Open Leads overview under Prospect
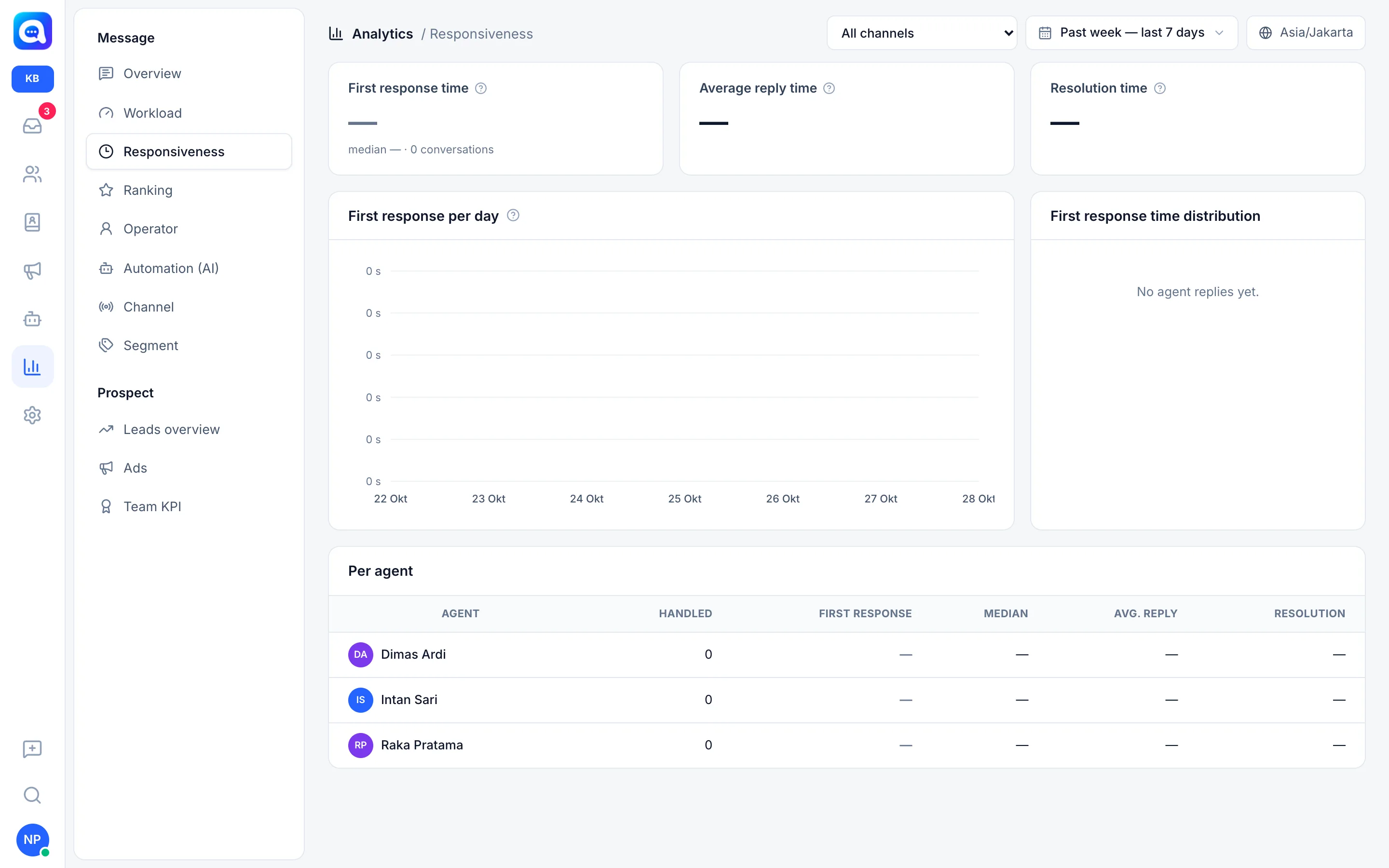Viewport: 1389px width, 868px height. (189, 429)
